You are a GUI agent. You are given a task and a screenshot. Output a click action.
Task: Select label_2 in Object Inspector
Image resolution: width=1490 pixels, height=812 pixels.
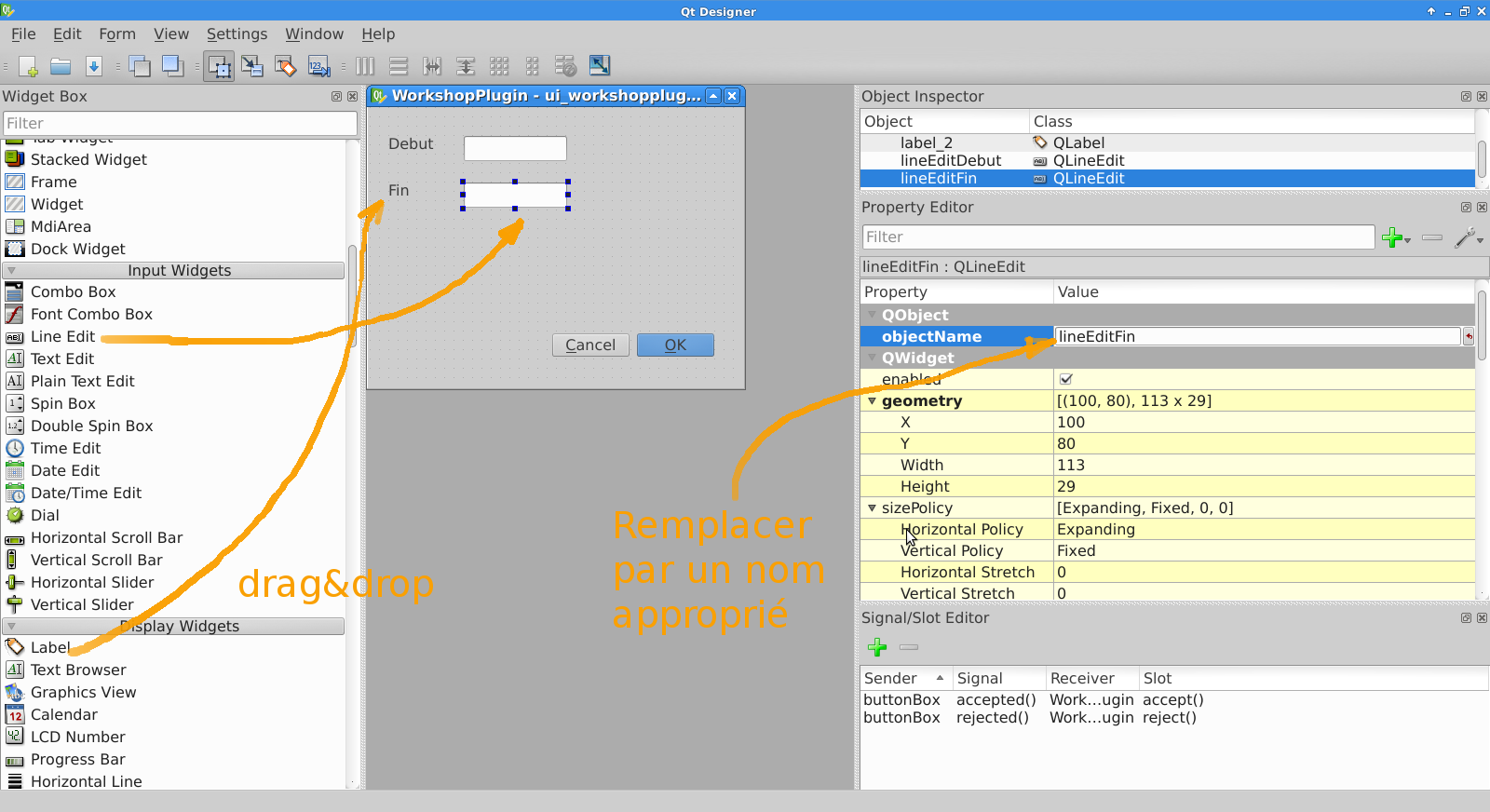coord(1168,143)
